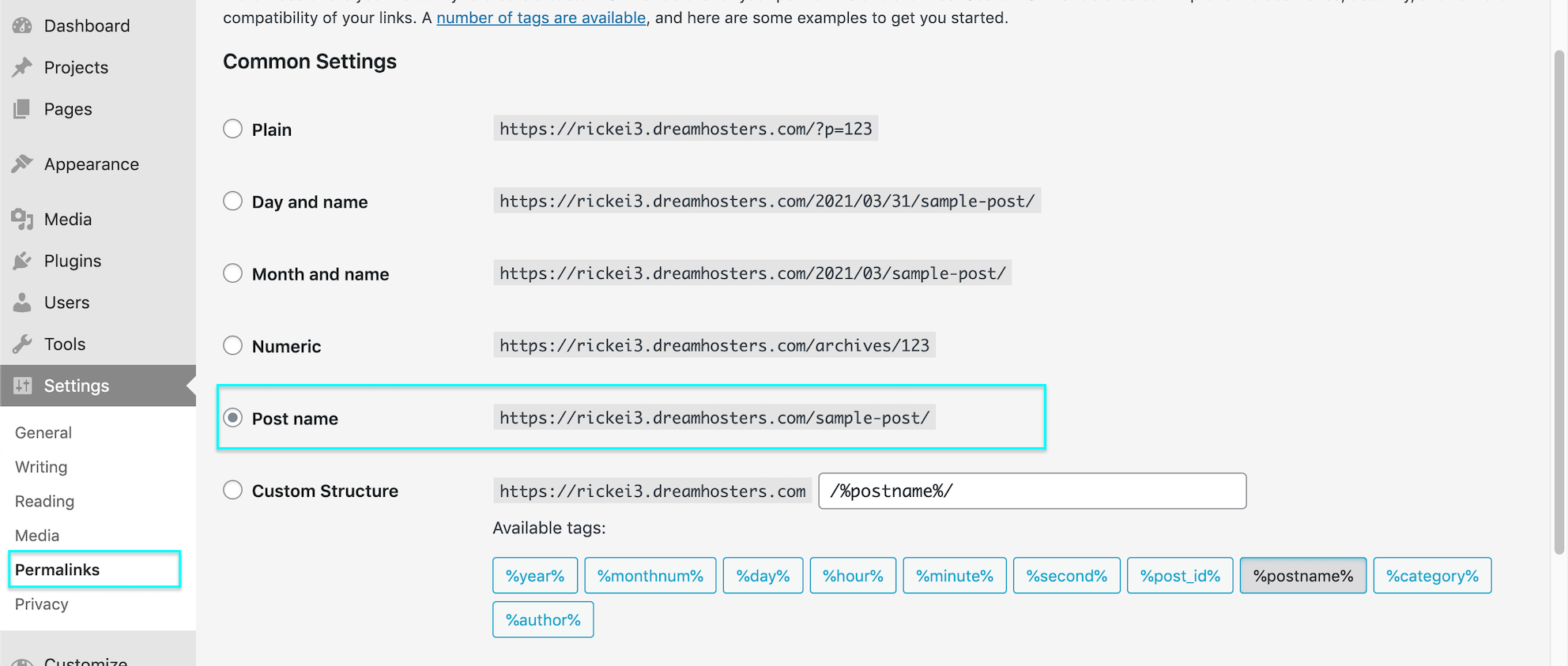This screenshot has height=666, width=1568.
Task: Select the Custom Structure radio button
Action: click(232, 491)
